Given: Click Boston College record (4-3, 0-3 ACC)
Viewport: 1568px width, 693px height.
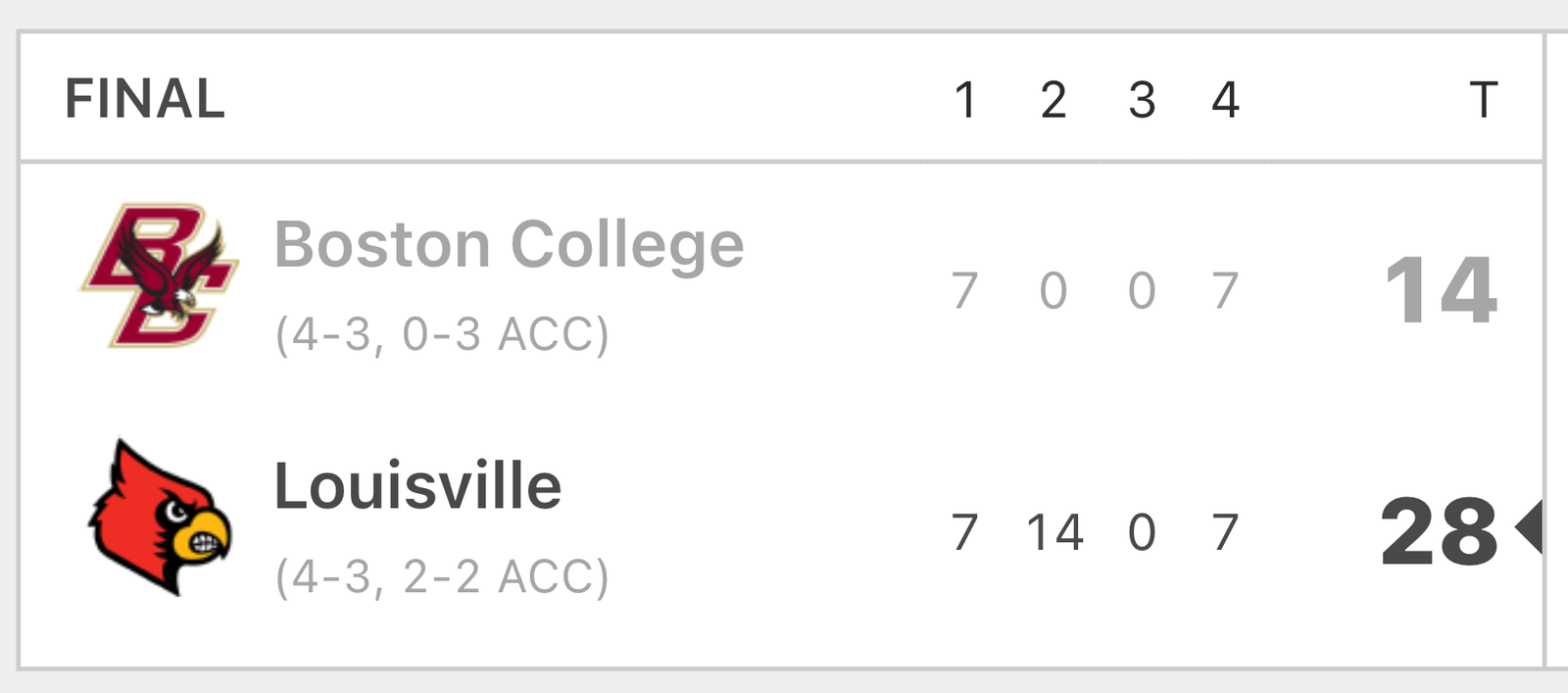Looking at the screenshot, I should (442, 334).
